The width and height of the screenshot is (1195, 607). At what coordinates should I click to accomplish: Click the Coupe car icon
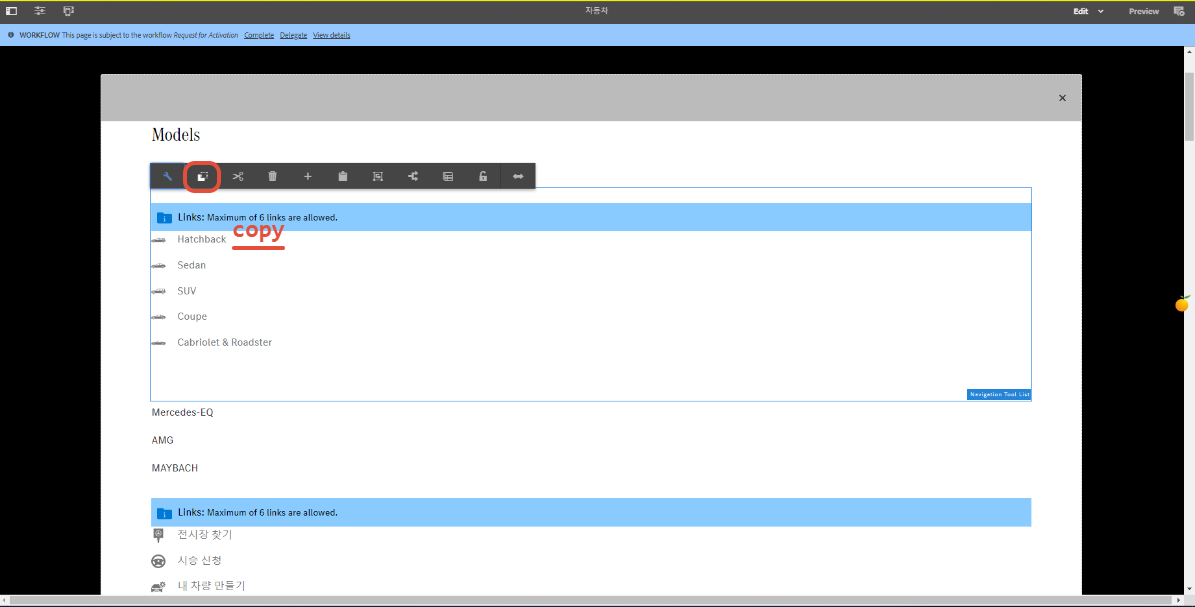click(x=159, y=316)
